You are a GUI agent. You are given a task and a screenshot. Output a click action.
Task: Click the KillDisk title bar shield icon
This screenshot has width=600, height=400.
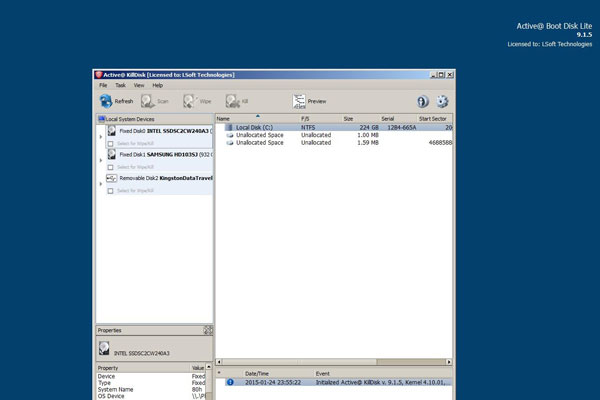99,75
